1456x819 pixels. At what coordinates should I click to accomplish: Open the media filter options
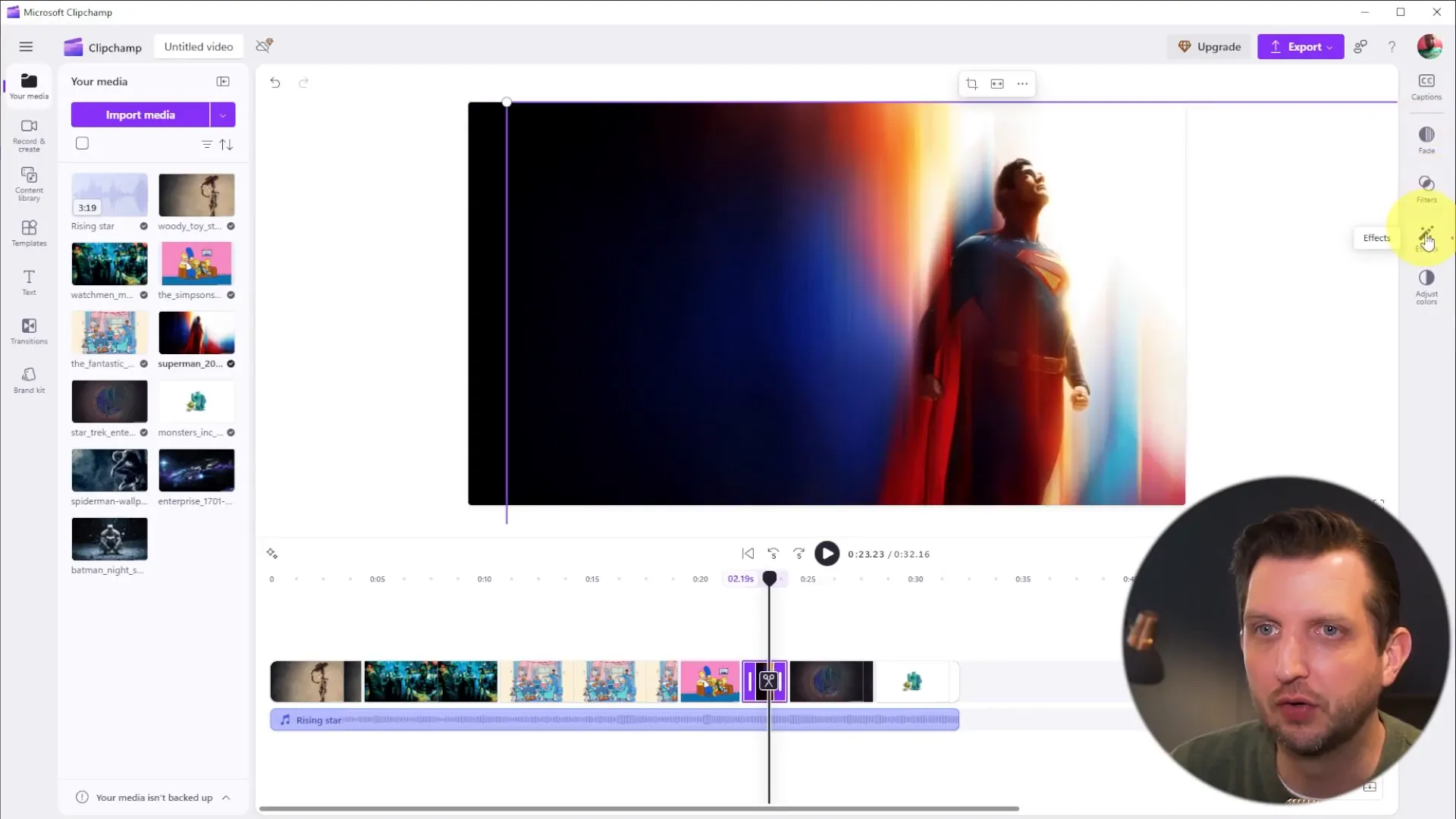(206, 144)
